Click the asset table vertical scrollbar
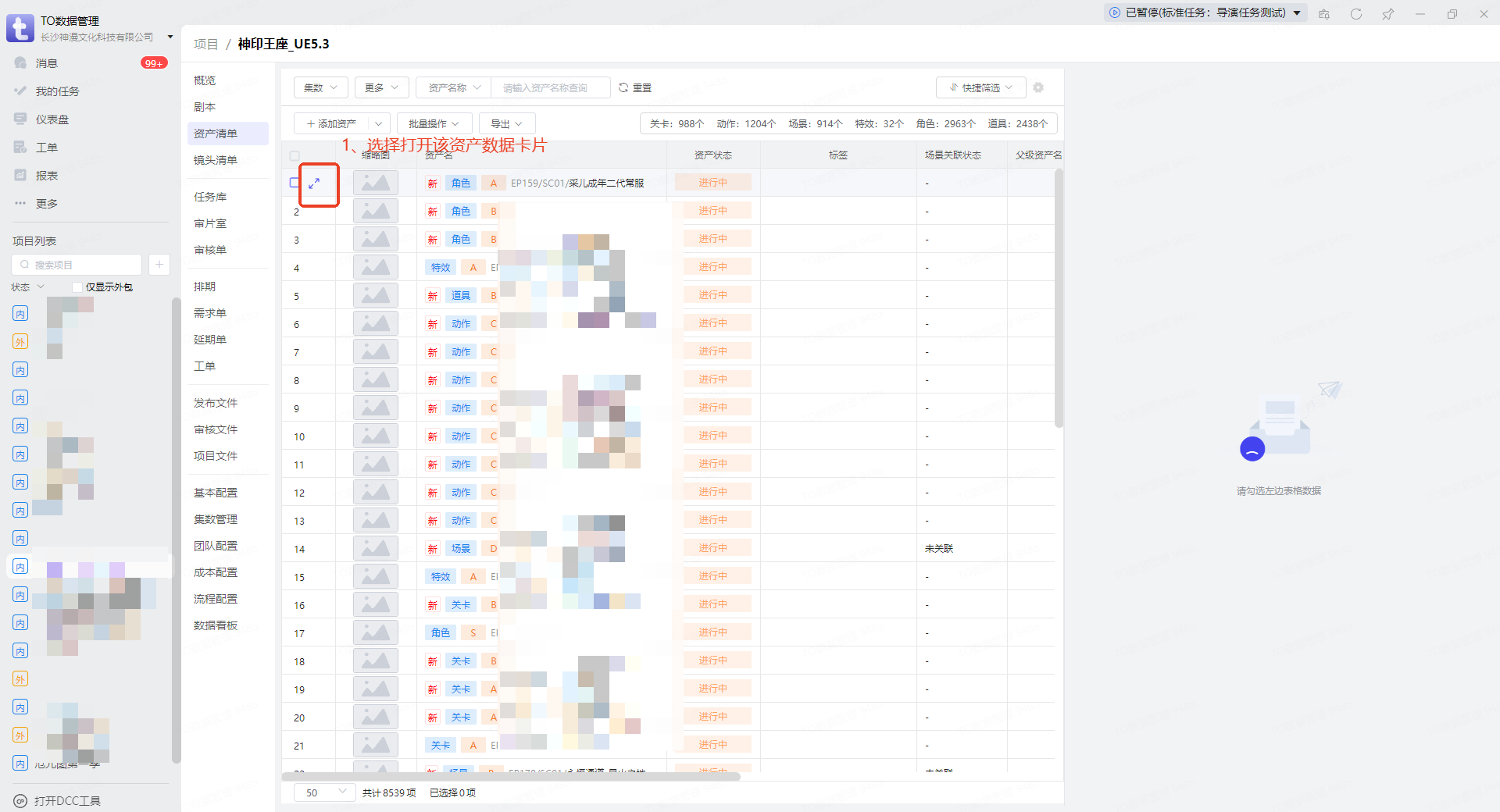This screenshot has width=1500, height=812. [1059, 298]
